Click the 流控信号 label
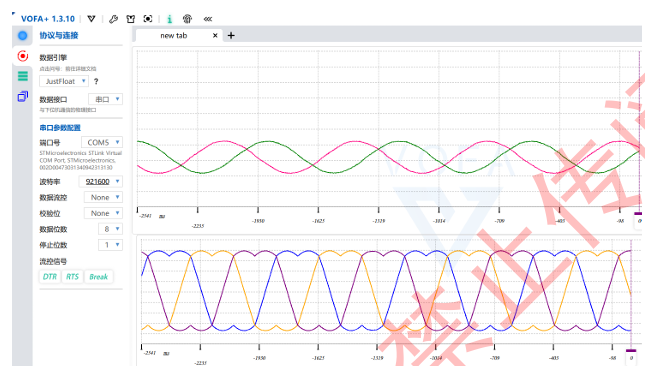 click(53, 262)
